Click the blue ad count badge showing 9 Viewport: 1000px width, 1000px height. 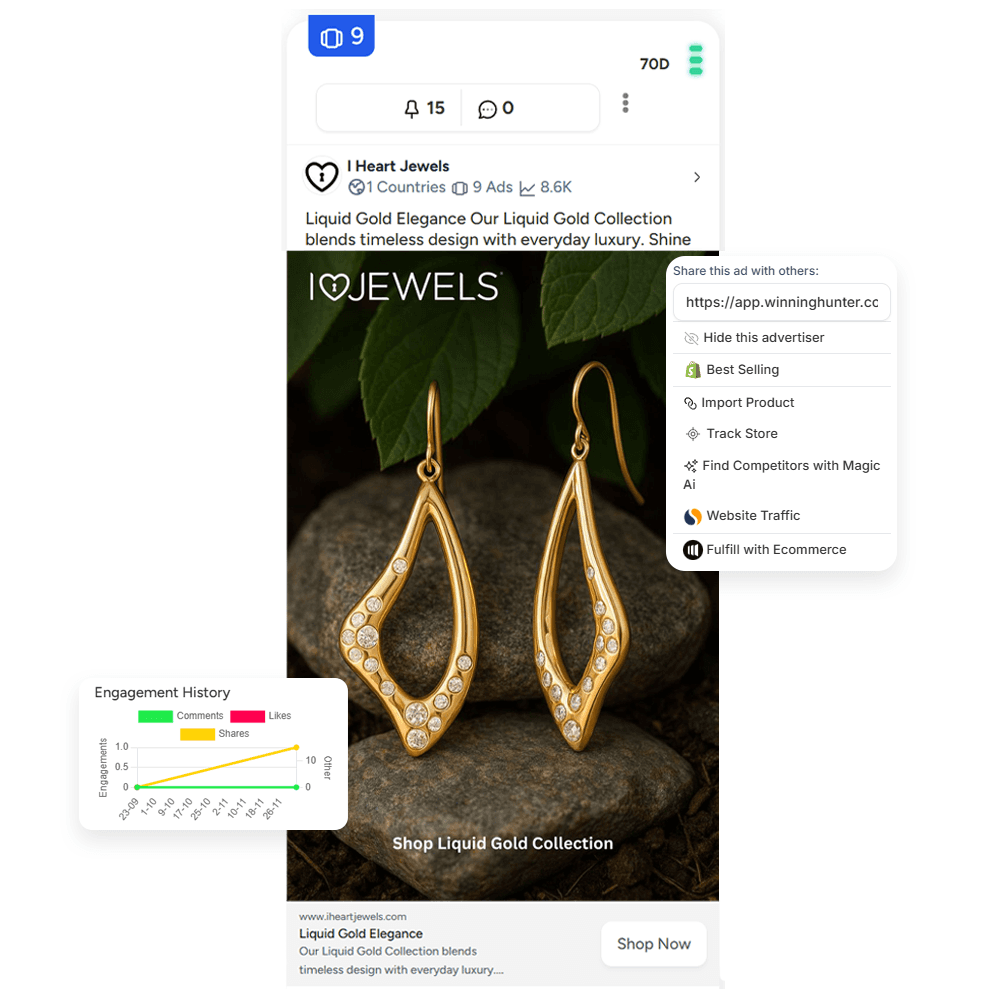pos(341,36)
